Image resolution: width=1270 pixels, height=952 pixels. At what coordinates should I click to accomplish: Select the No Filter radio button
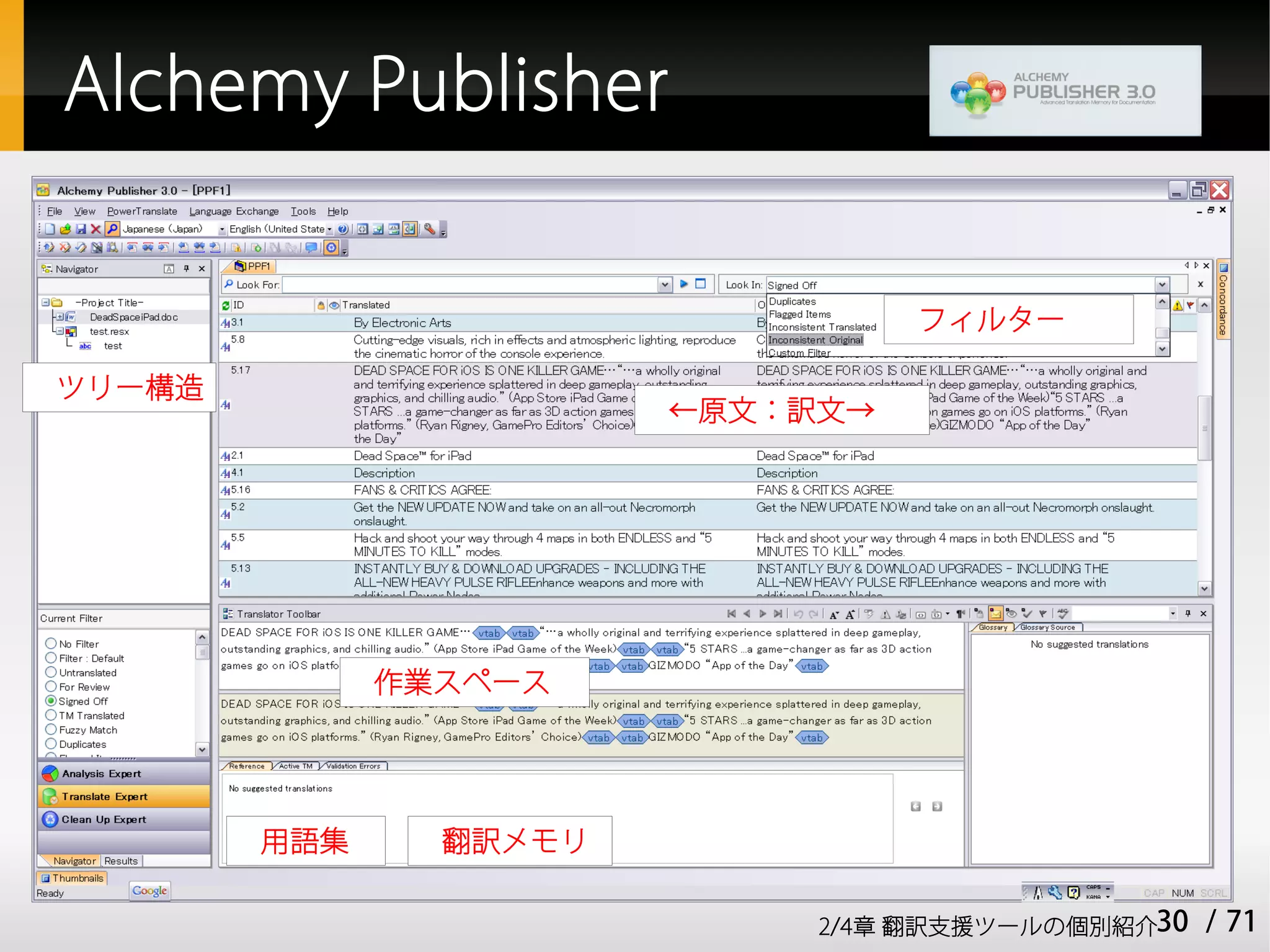(x=51, y=644)
